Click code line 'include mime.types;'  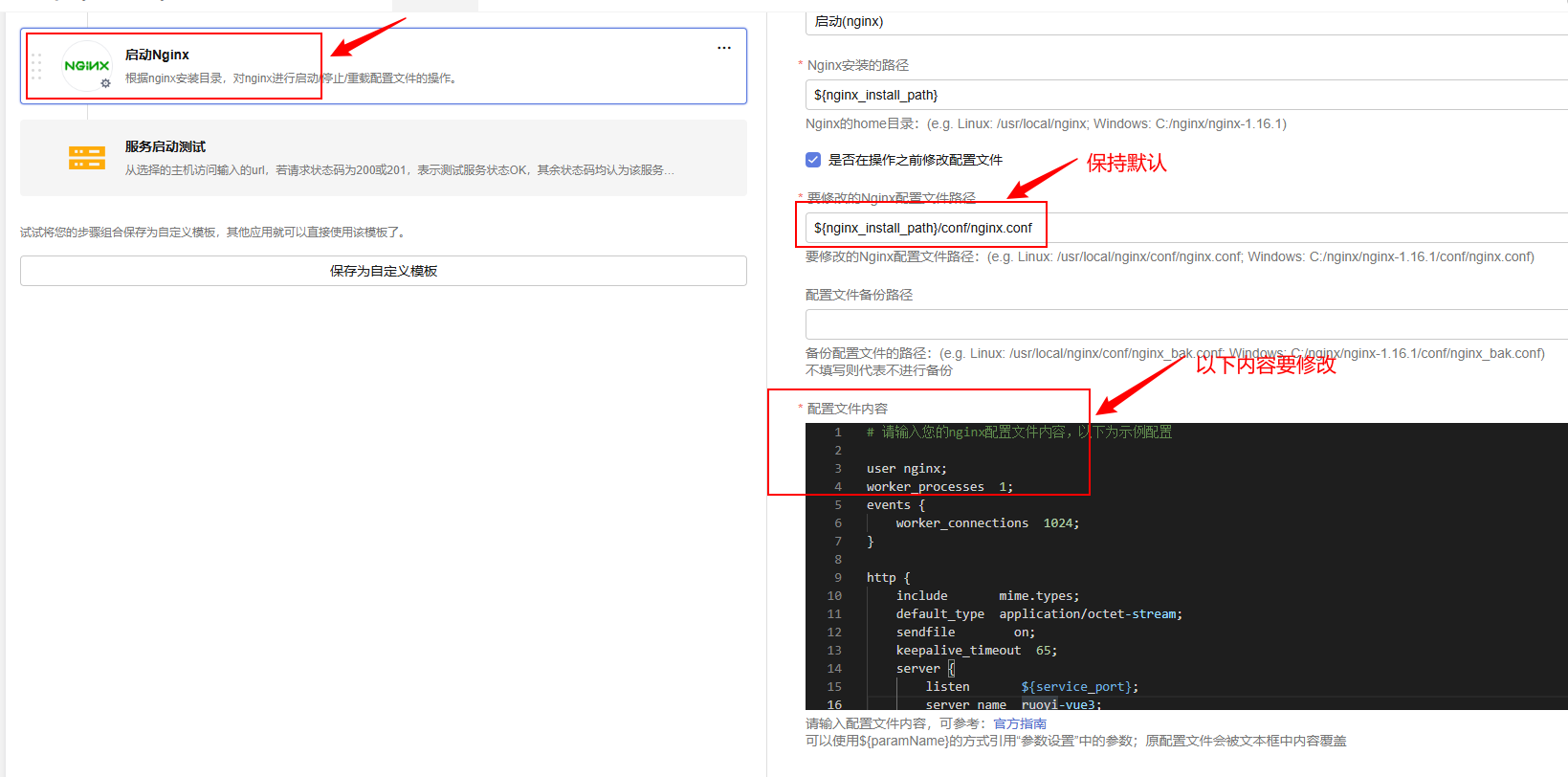tap(987, 596)
